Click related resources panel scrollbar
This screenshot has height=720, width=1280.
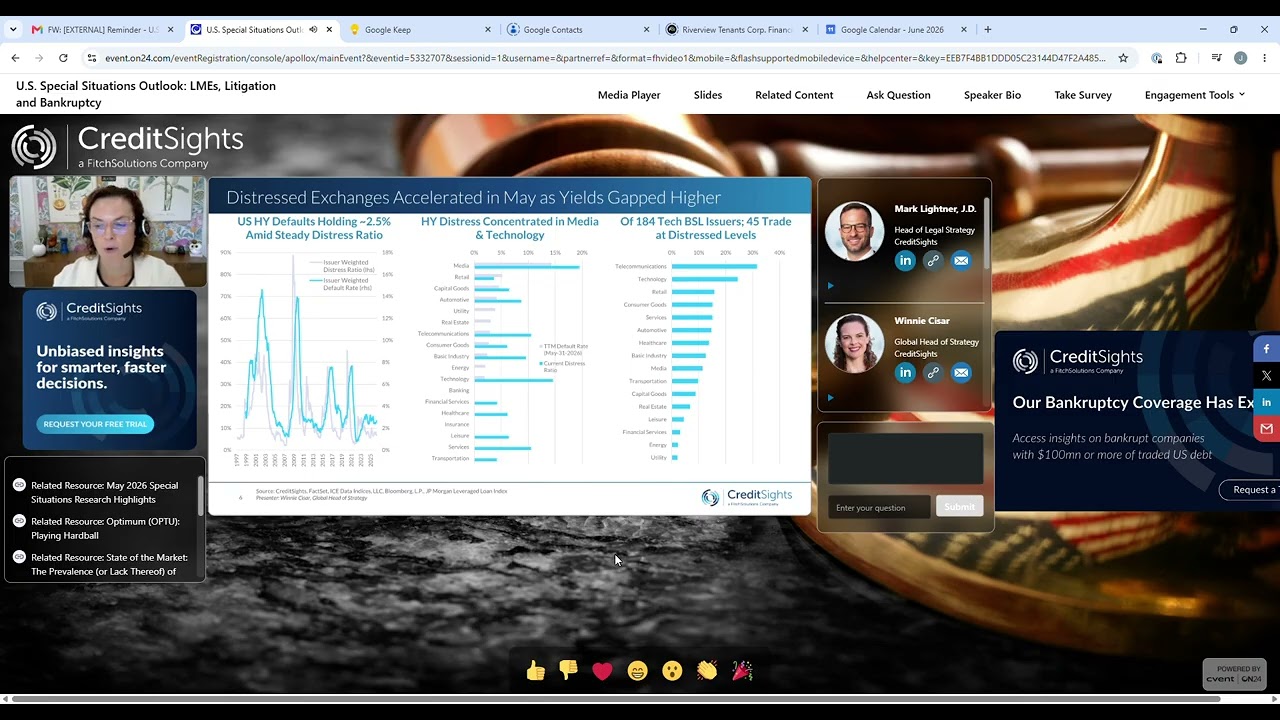[201, 497]
